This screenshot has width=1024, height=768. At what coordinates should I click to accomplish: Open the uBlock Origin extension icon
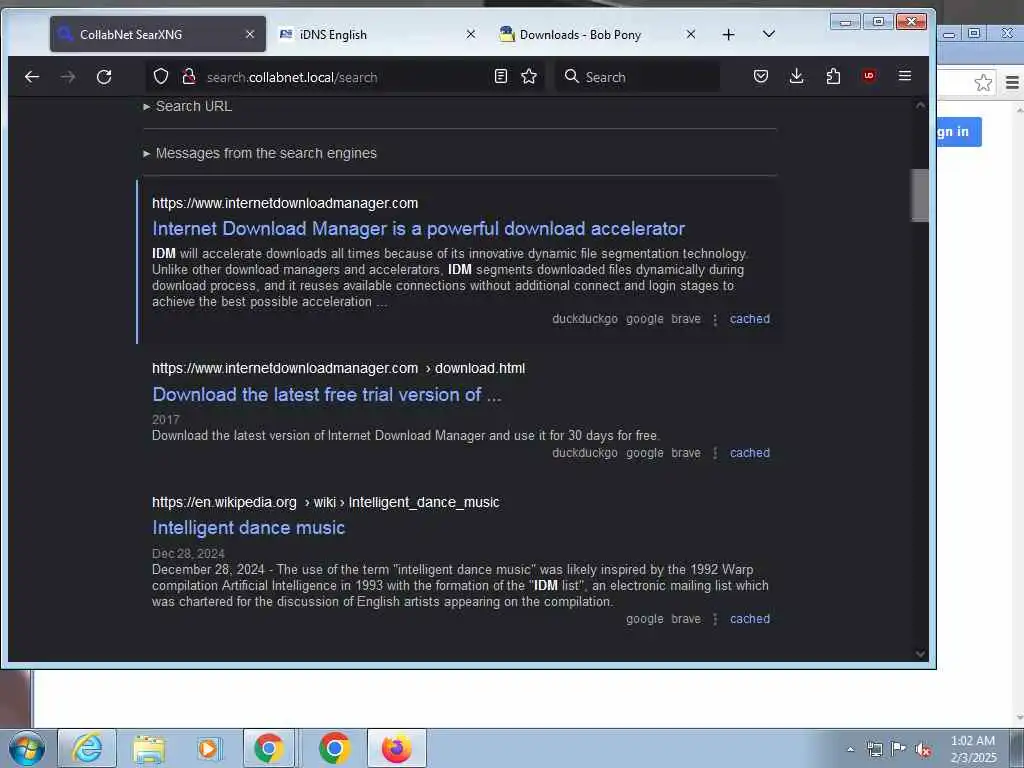coord(869,76)
